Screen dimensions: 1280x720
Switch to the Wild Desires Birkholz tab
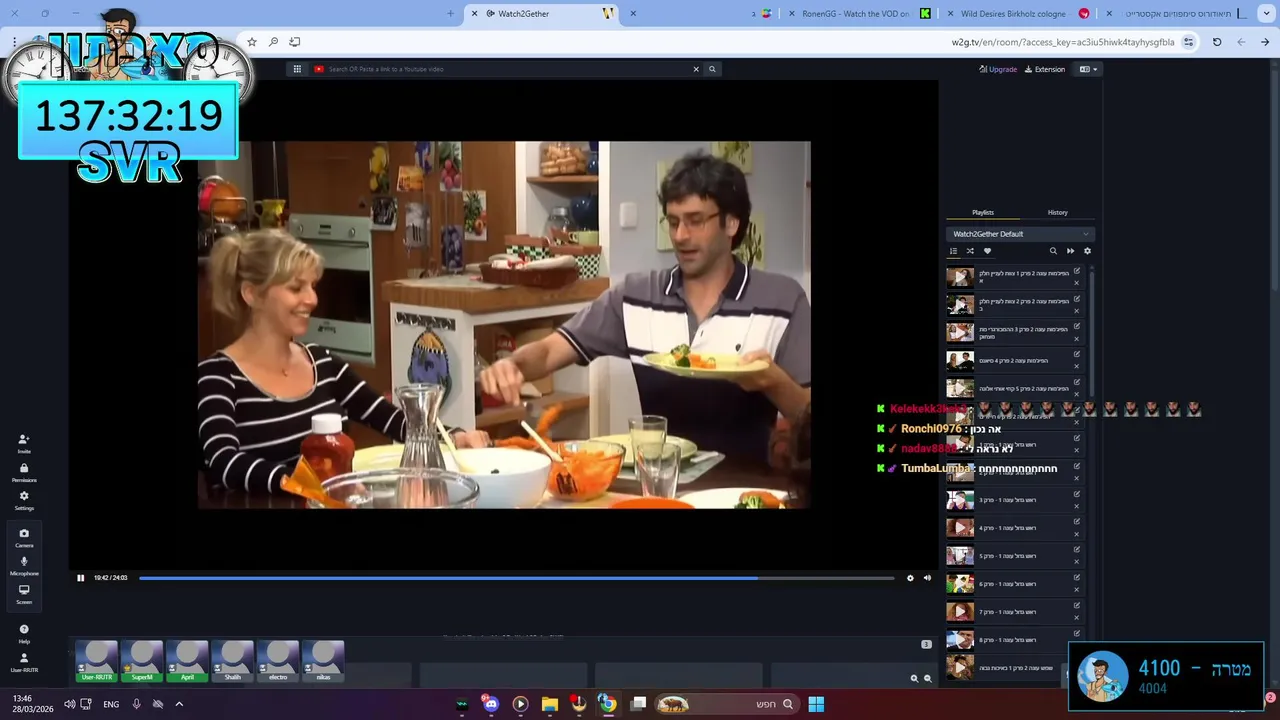click(1025, 13)
